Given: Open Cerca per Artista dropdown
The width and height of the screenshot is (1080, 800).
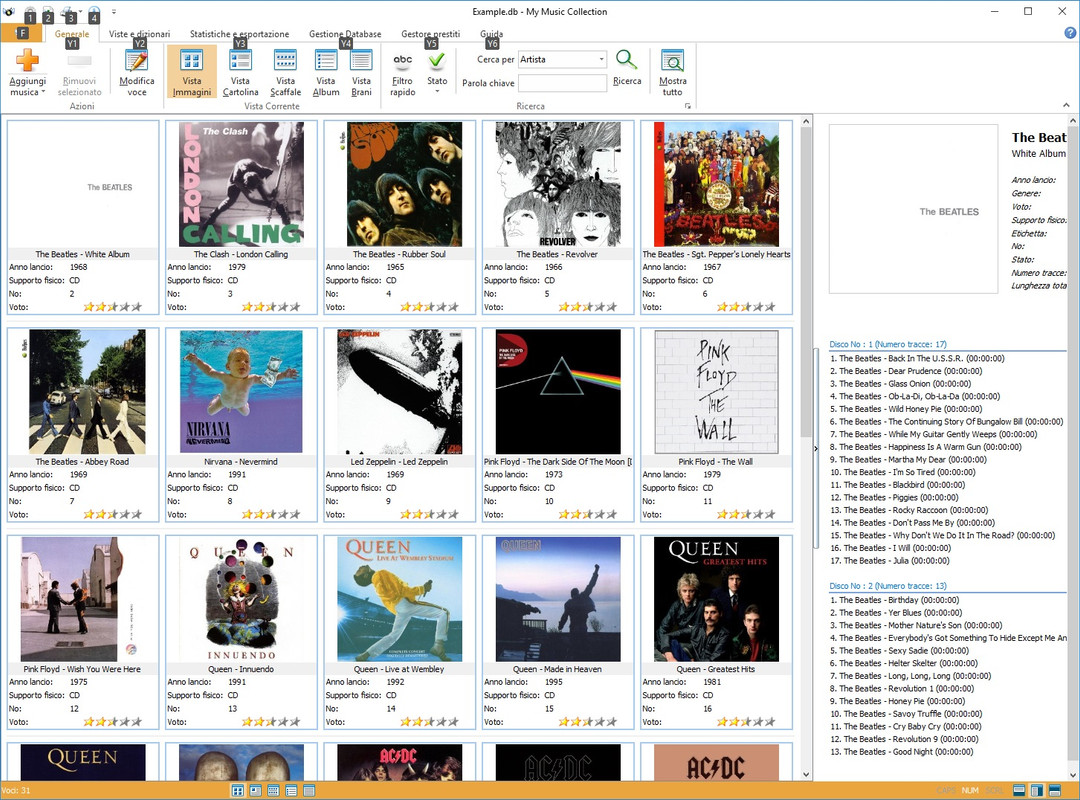Looking at the screenshot, I should pos(601,59).
